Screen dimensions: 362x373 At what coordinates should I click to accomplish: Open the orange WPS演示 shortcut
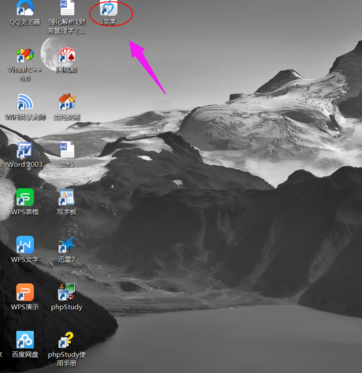(x=25, y=292)
